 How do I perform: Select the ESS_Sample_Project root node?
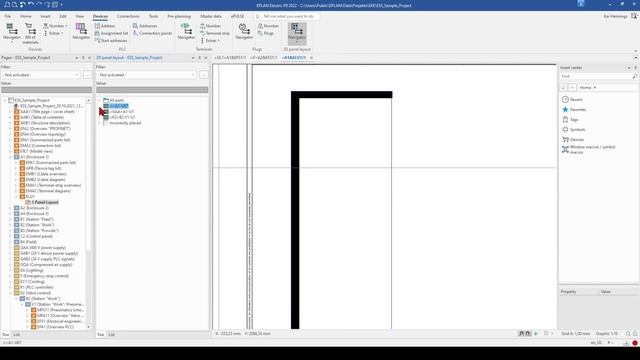[x=32, y=100]
